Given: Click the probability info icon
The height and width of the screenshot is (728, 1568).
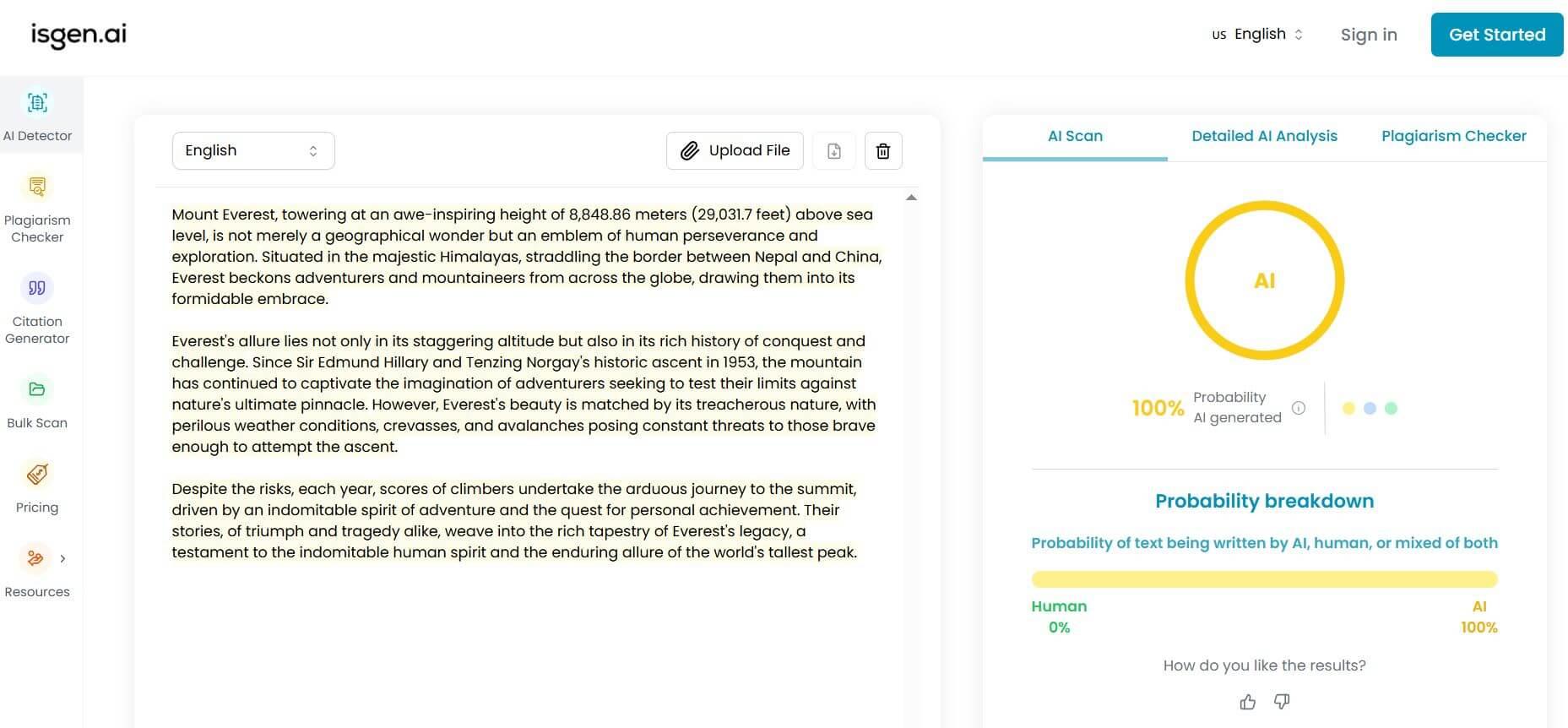Looking at the screenshot, I should (x=1299, y=408).
